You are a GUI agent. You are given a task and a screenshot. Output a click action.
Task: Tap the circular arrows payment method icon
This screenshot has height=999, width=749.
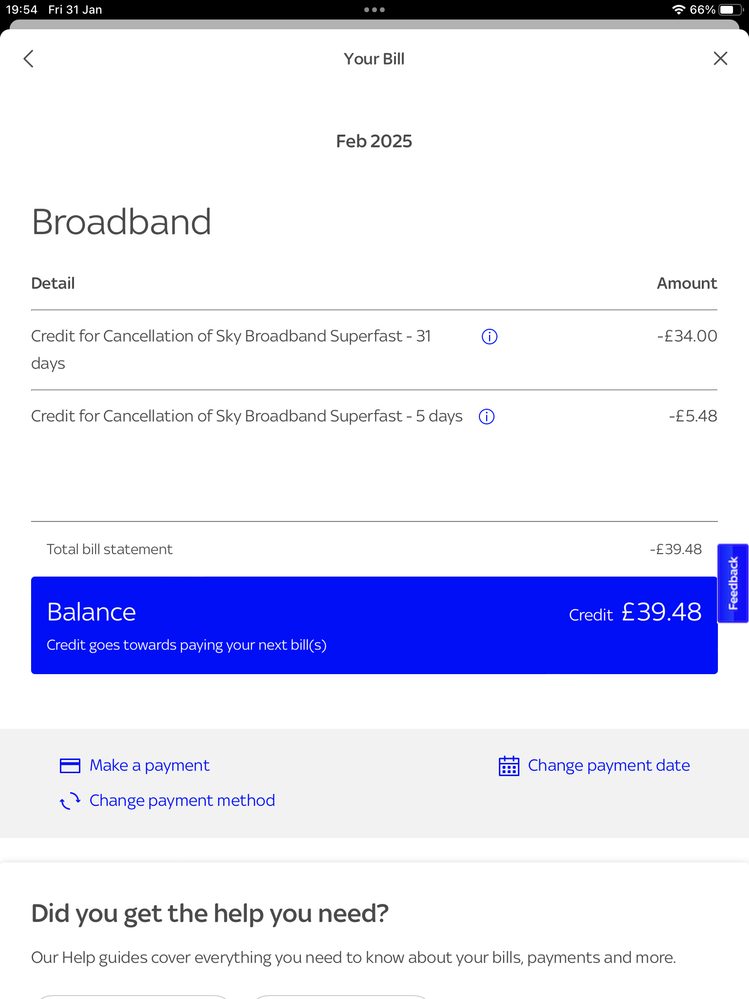(x=69, y=801)
